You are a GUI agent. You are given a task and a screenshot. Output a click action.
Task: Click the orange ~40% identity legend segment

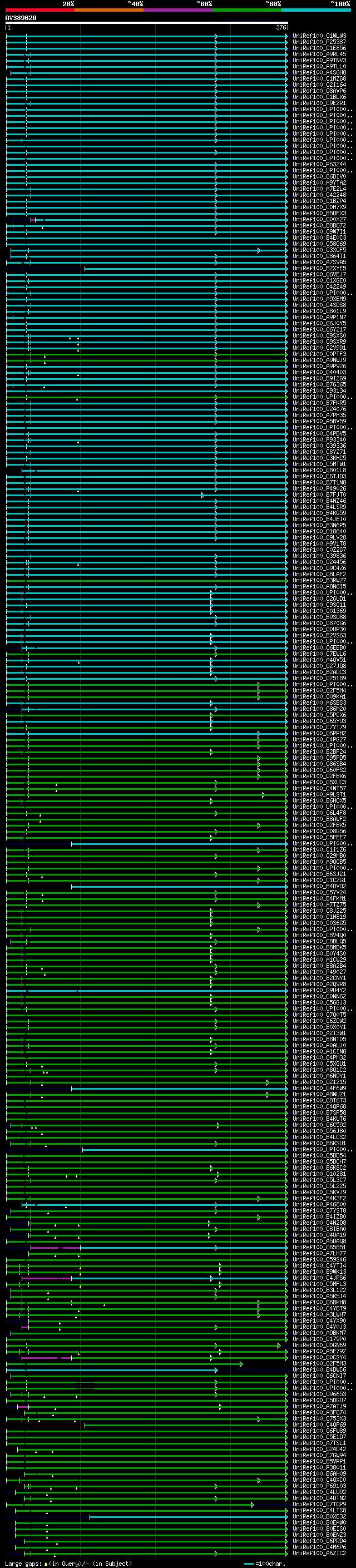pyautogui.click(x=109, y=10)
